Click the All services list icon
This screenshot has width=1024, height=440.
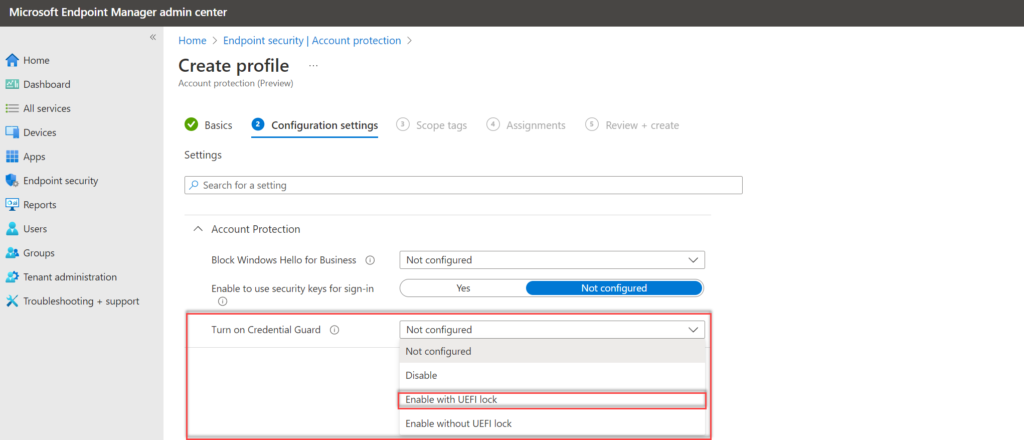(x=12, y=108)
